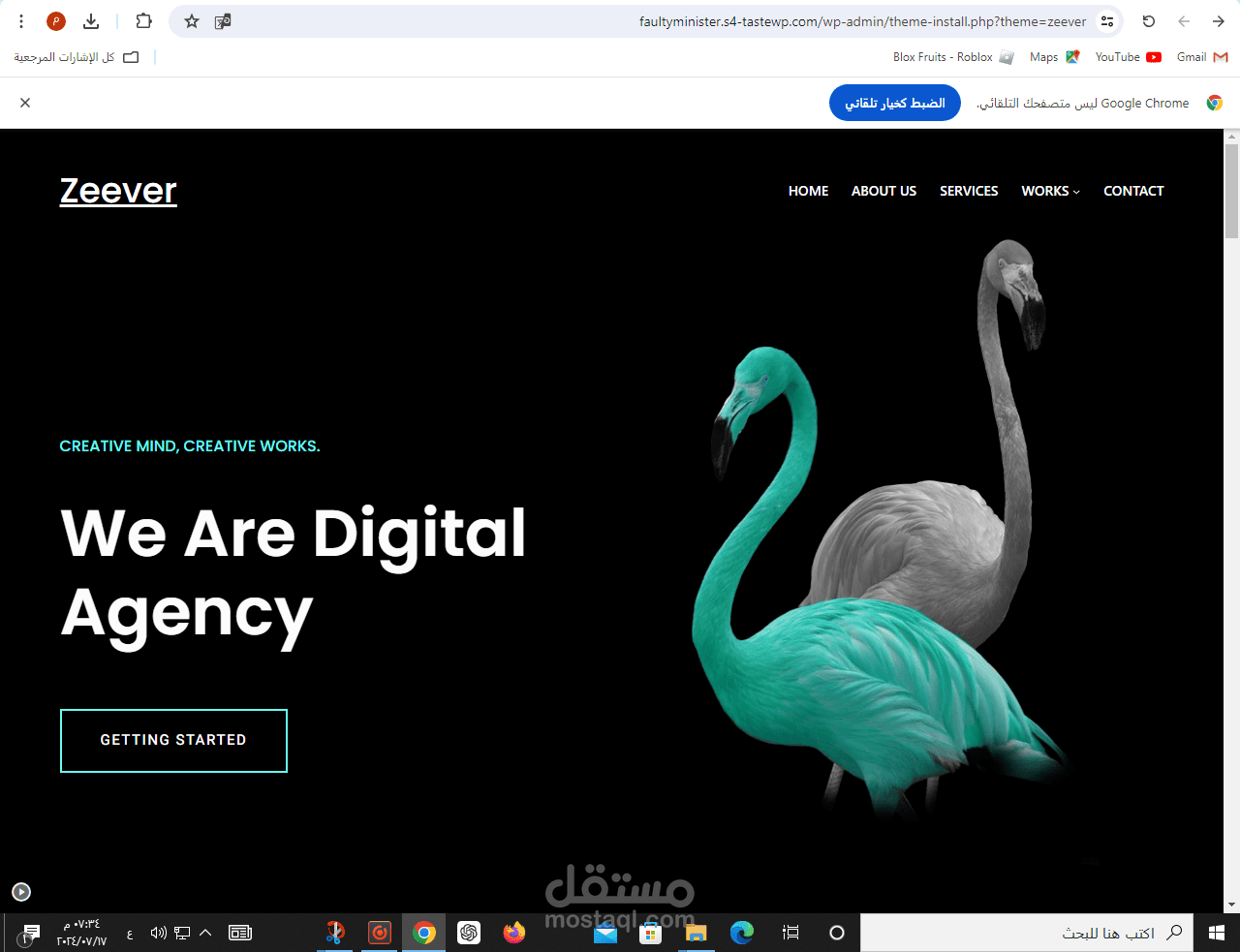Toggle the hidden icons chevron in system tray

pos(204,933)
